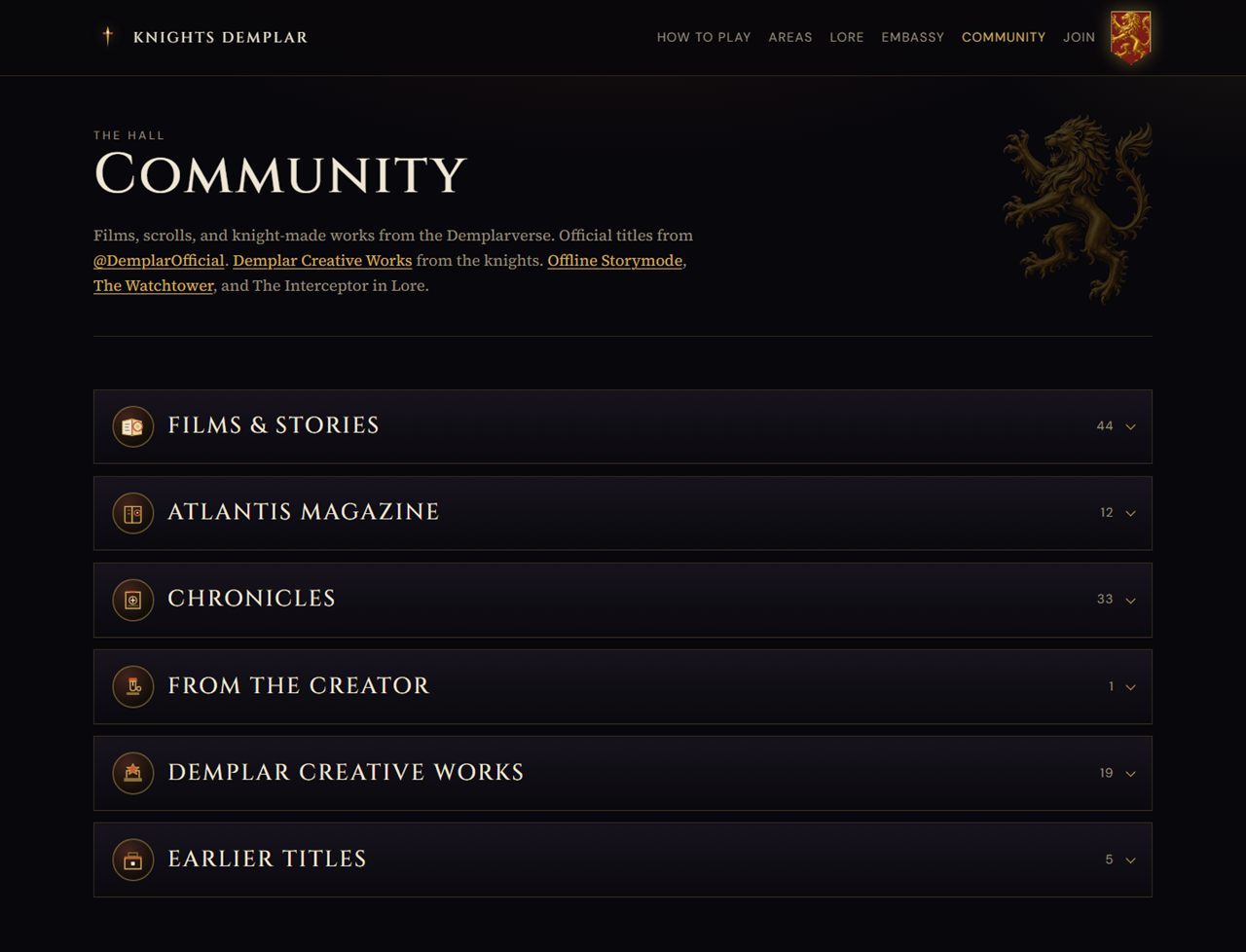Click the From the Creator heading
1246x952 pixels.
click(299, 685)
